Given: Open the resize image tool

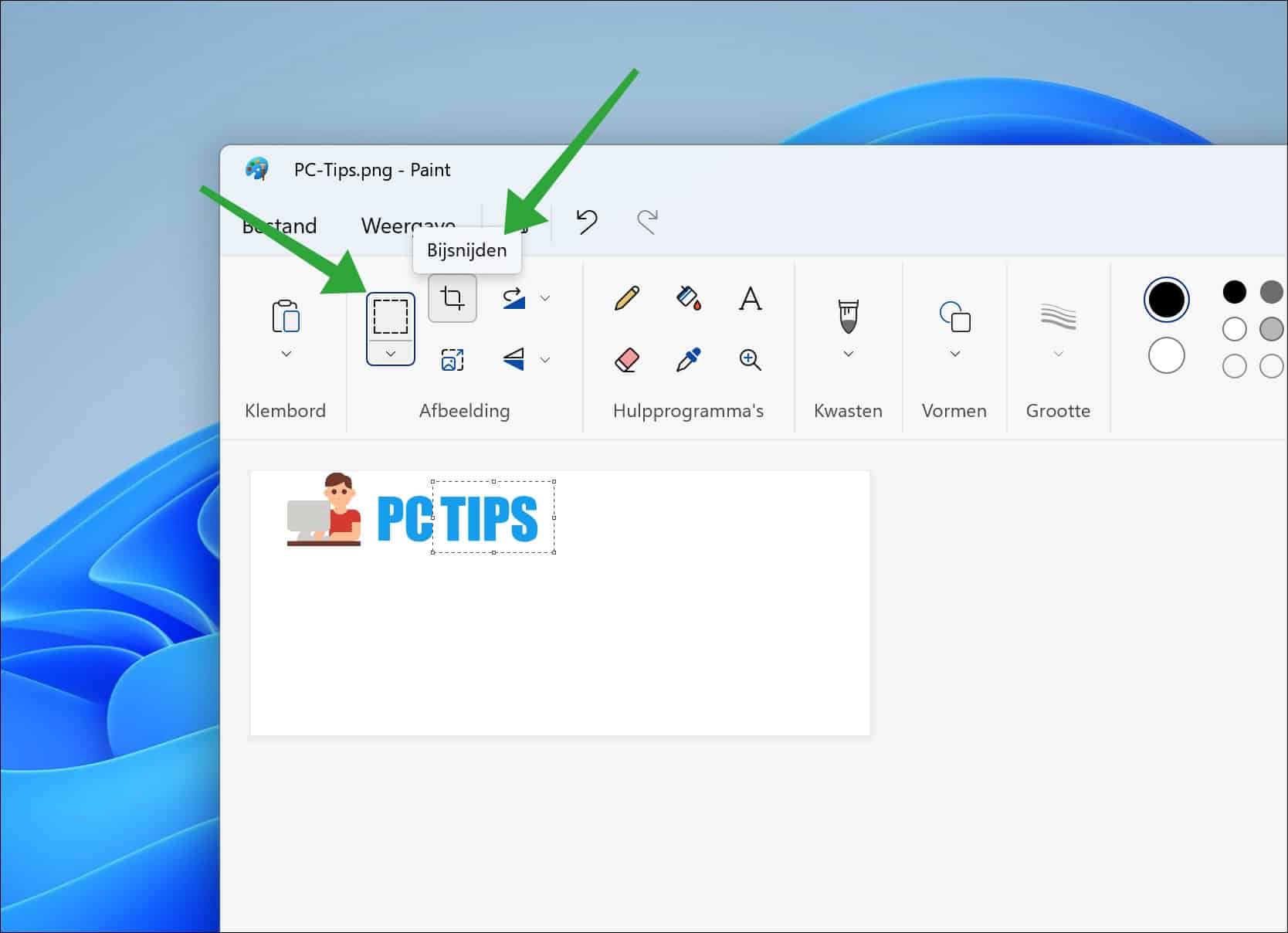Looking at the screenshot, I should tap(452, 359).
